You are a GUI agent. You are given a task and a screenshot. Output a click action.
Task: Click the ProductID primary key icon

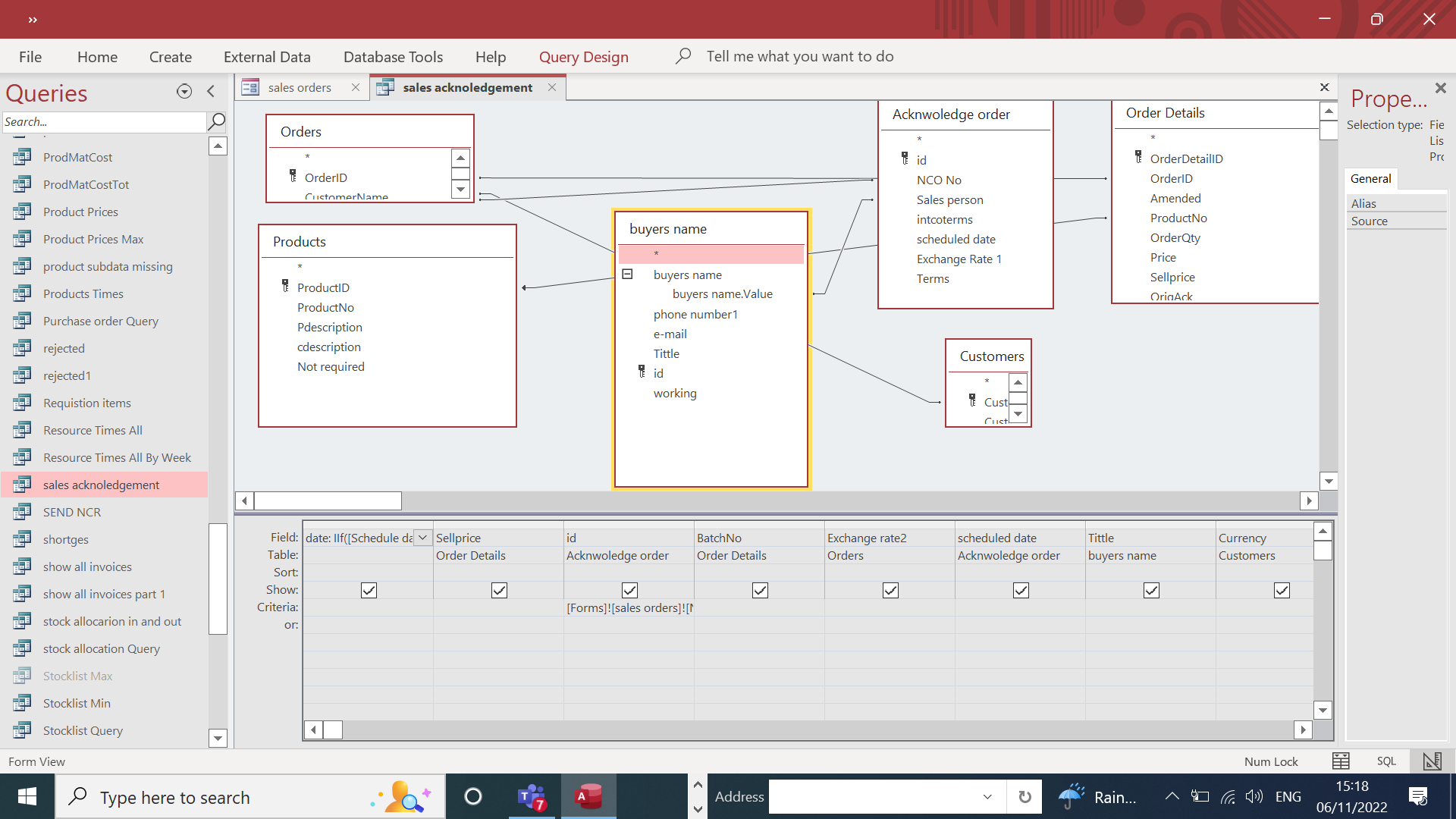(x=285, y=286)
